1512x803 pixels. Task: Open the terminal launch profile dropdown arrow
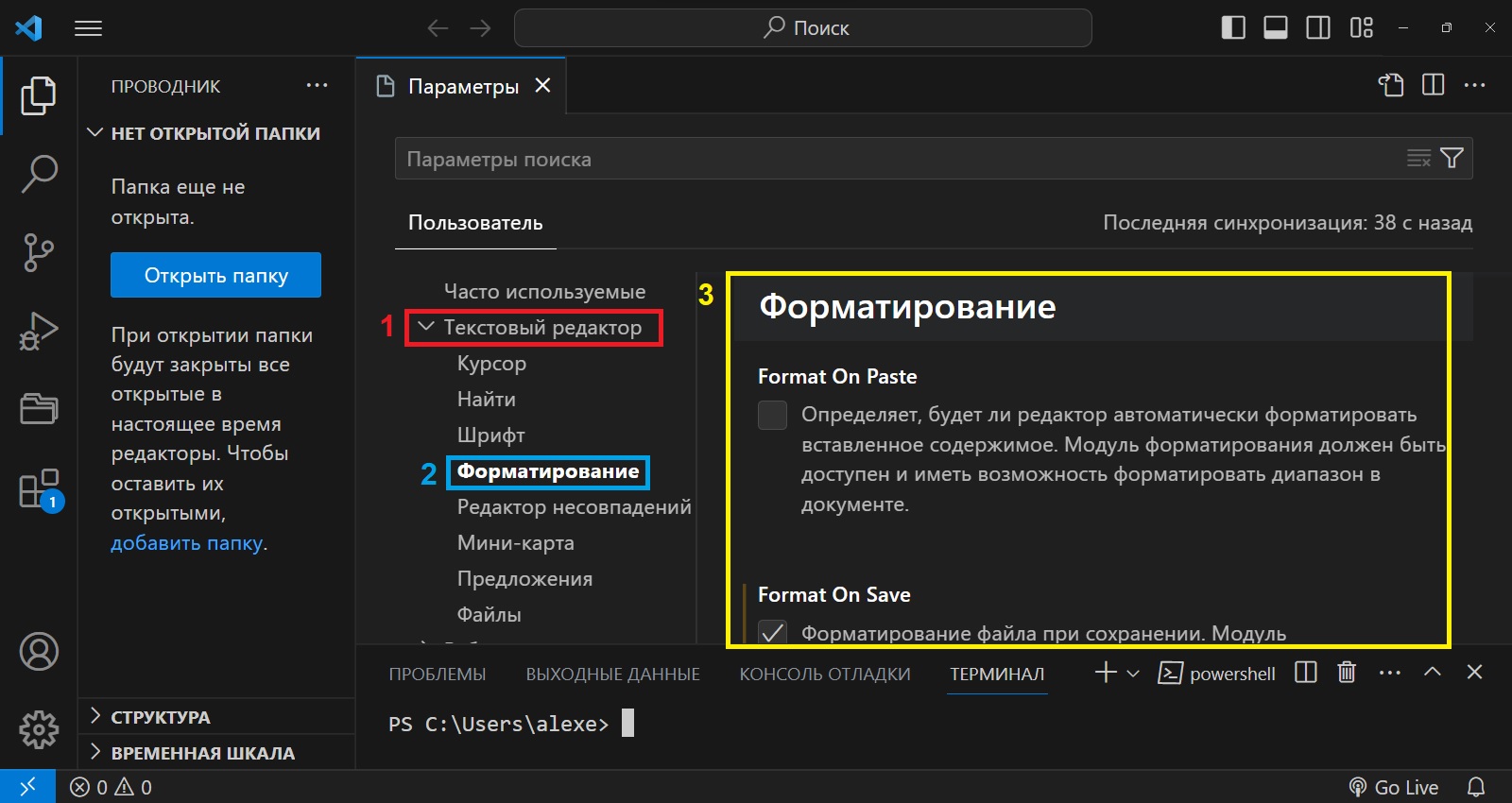pos(1133,674)
